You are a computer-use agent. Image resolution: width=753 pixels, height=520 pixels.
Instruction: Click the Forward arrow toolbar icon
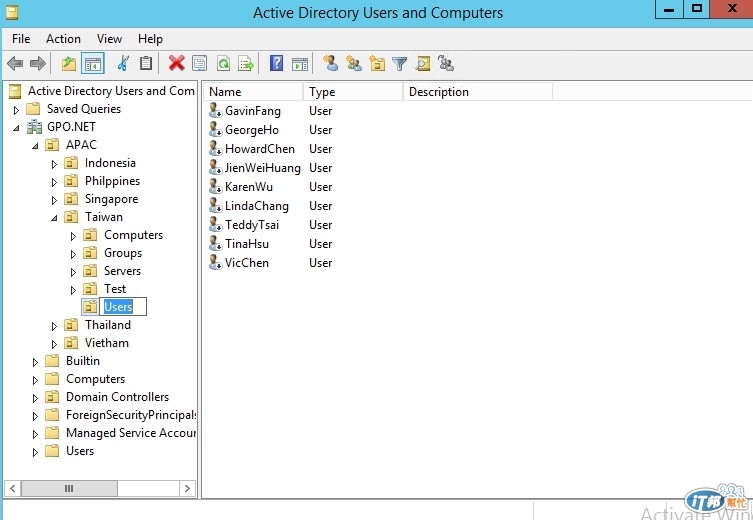pos(37,63)
